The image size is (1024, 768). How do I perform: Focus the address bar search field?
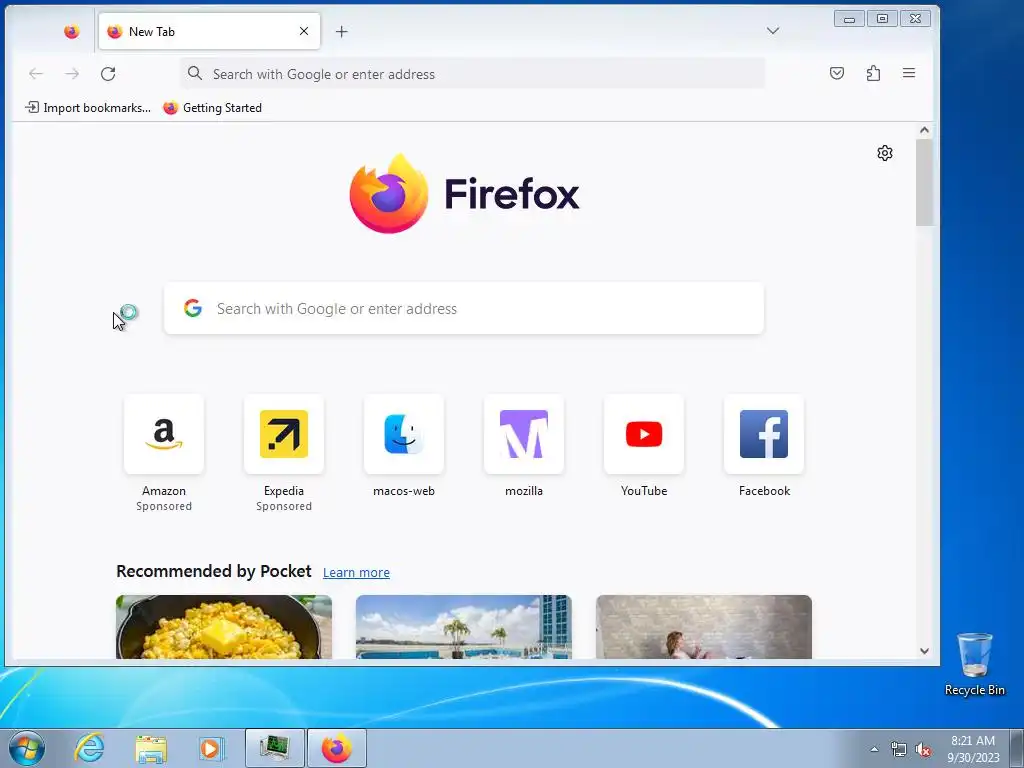pyautogui.click(x=472, y=74)
